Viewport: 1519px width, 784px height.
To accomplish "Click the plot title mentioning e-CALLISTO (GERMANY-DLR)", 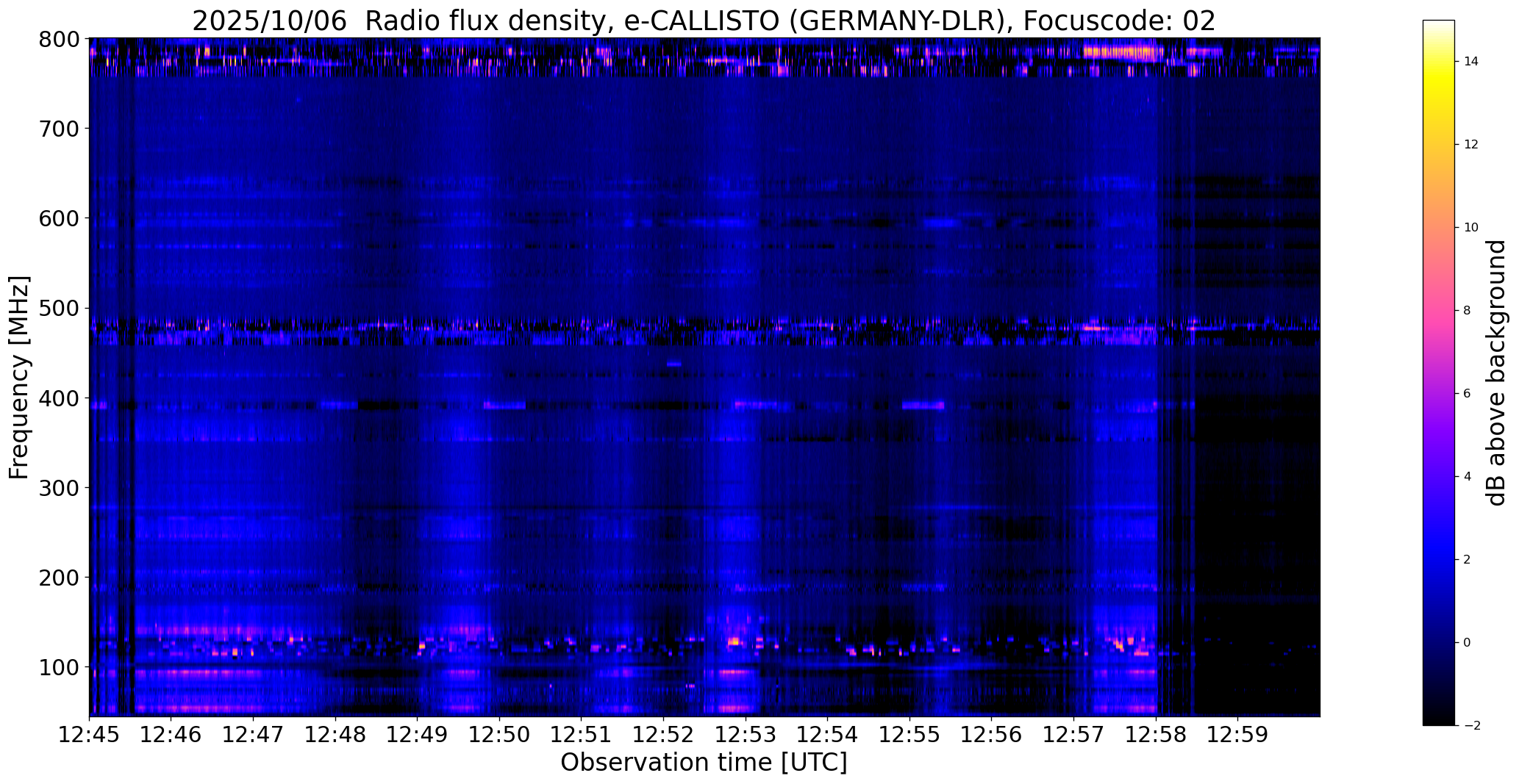I will [704, 21].
